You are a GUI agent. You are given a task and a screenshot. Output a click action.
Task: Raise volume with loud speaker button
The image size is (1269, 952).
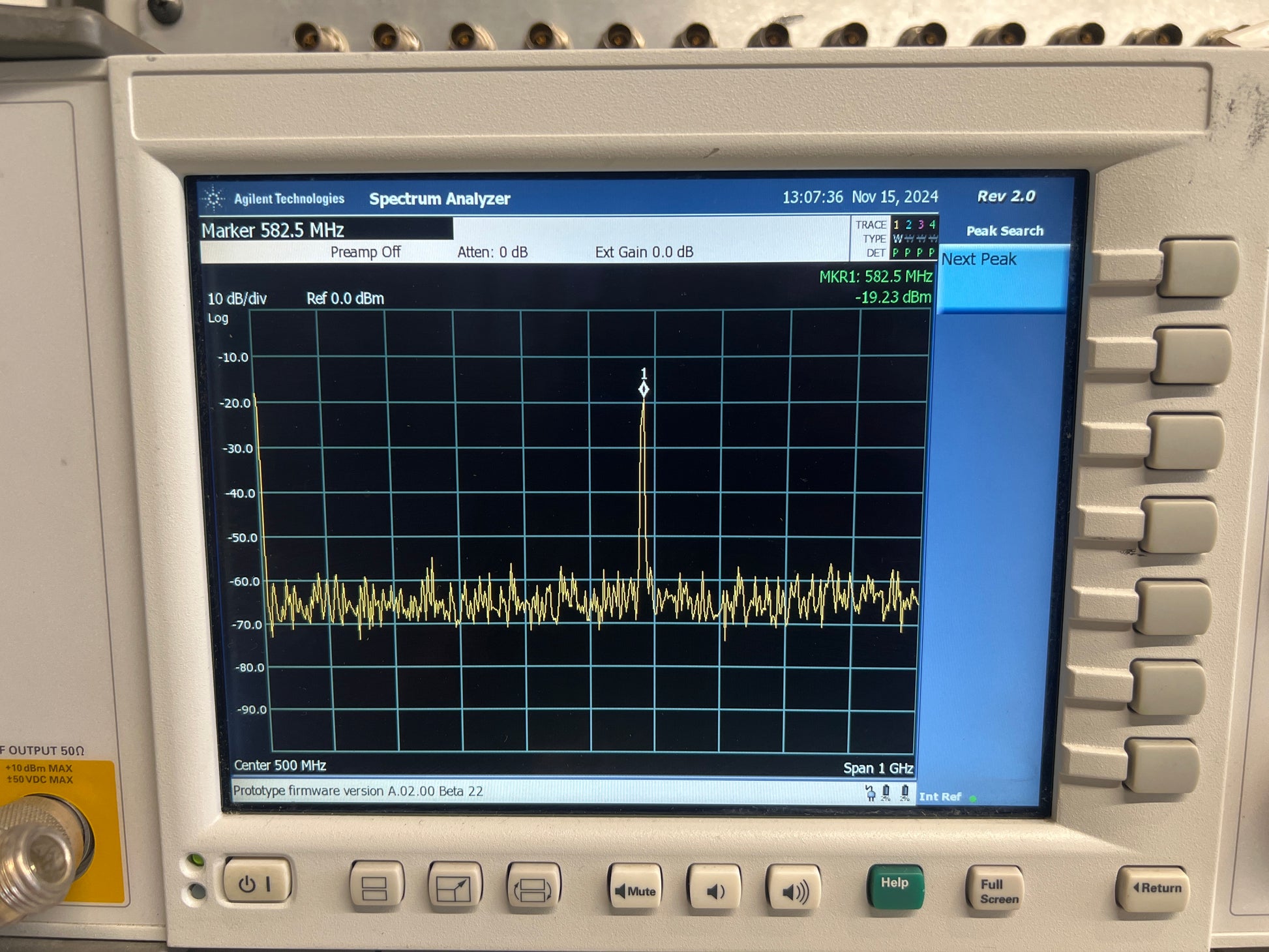[794, 889]
